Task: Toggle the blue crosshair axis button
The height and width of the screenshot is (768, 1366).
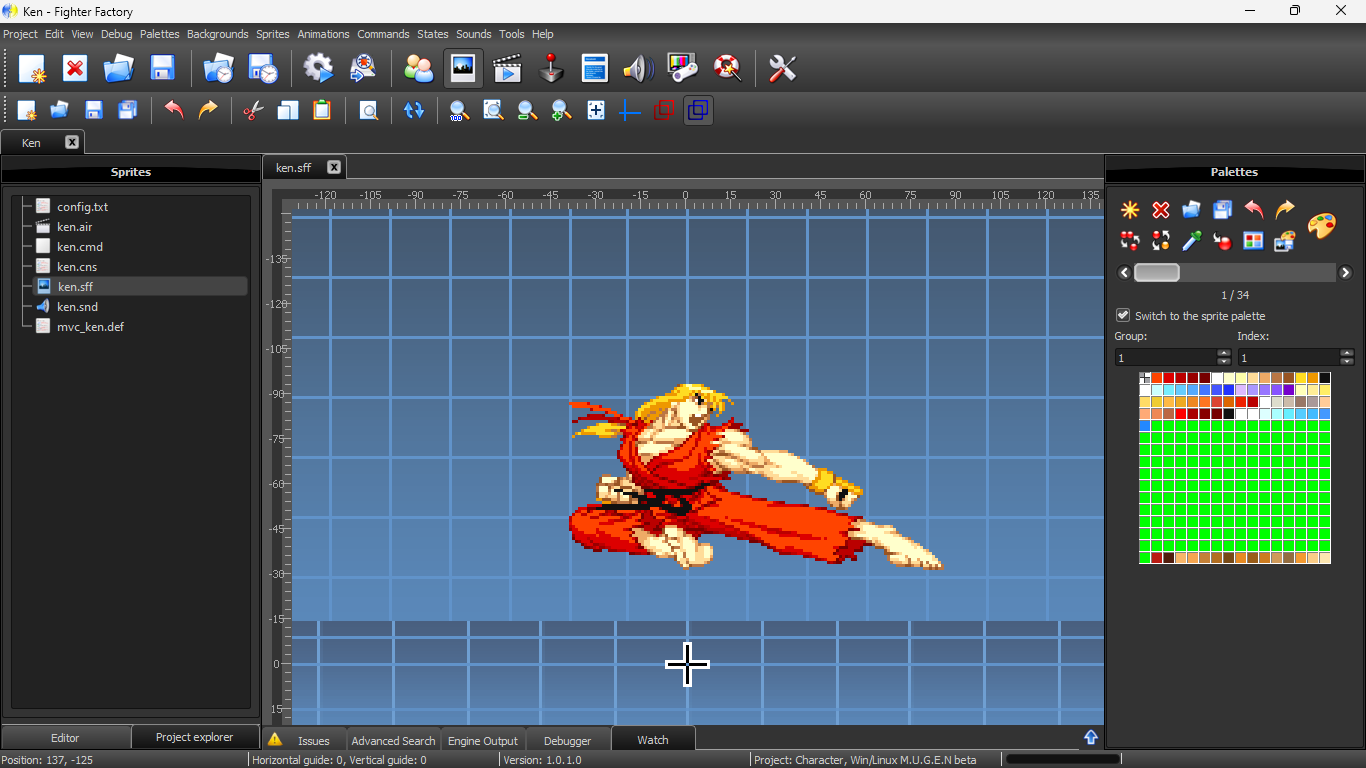Action: click(x=629, y=110)
